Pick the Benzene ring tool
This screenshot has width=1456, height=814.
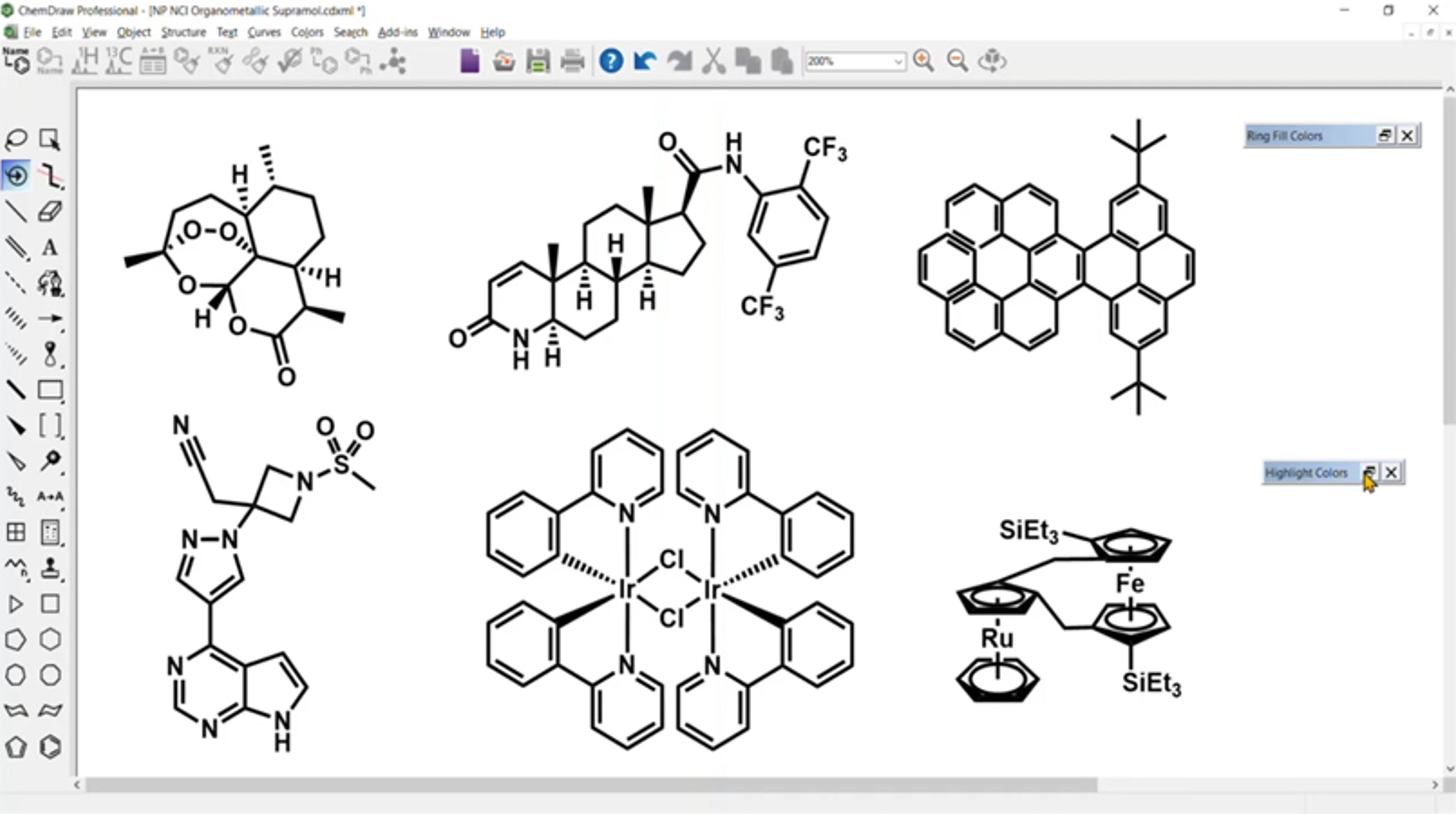pyautogui.click(x=50, y=747)
